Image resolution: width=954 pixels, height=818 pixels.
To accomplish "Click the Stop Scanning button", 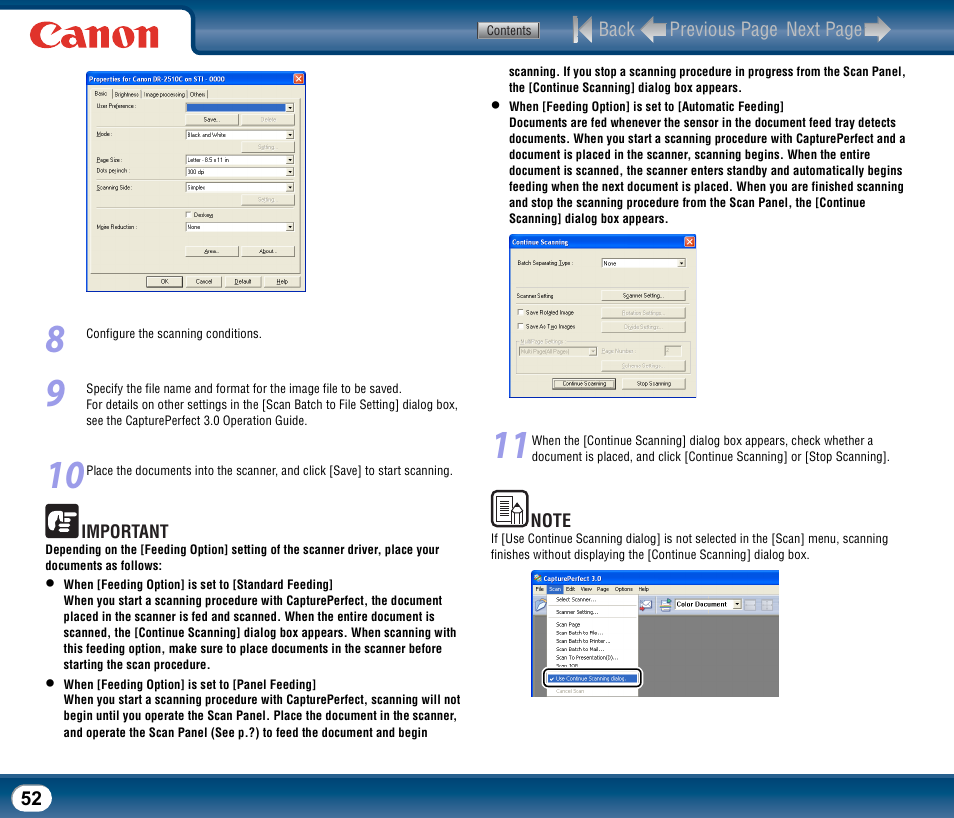I will click(653, 383).
